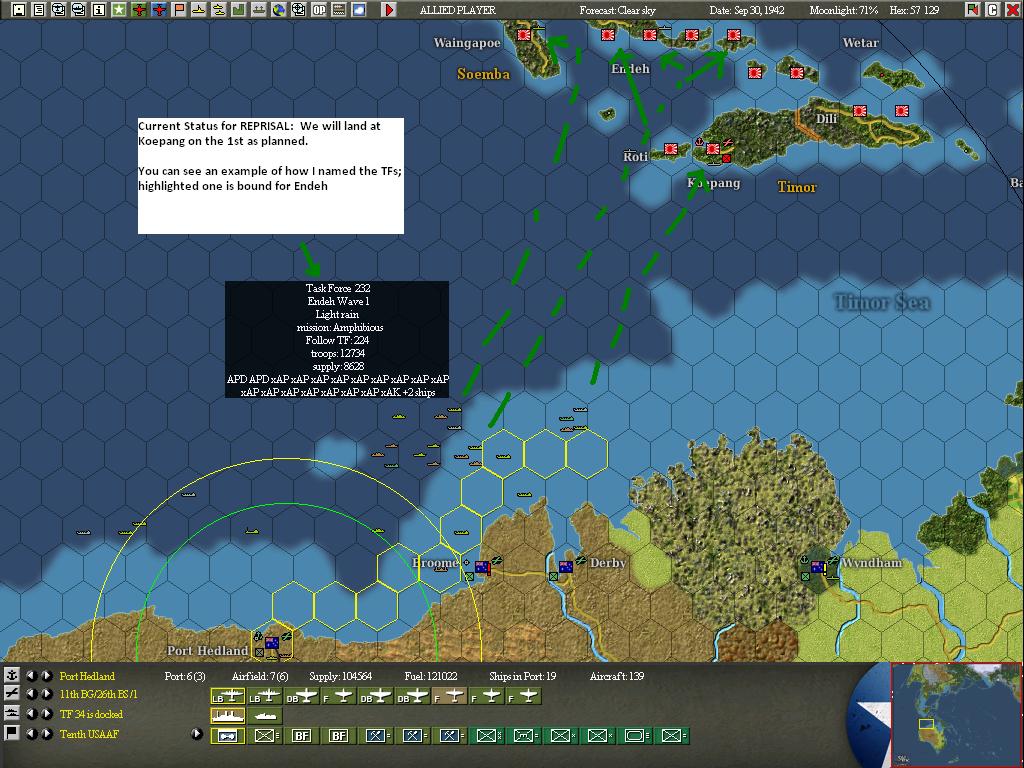Click the Wyndham base flag on the map

[x=816, y=567]
